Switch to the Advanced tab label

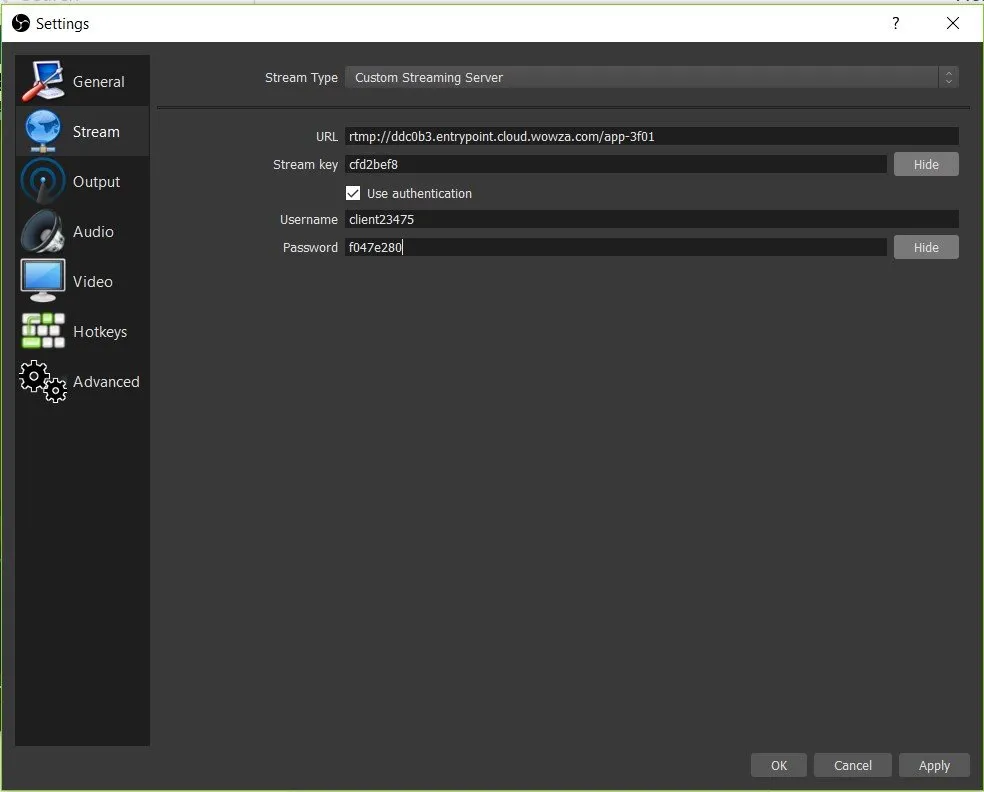[x=106, y=382]
